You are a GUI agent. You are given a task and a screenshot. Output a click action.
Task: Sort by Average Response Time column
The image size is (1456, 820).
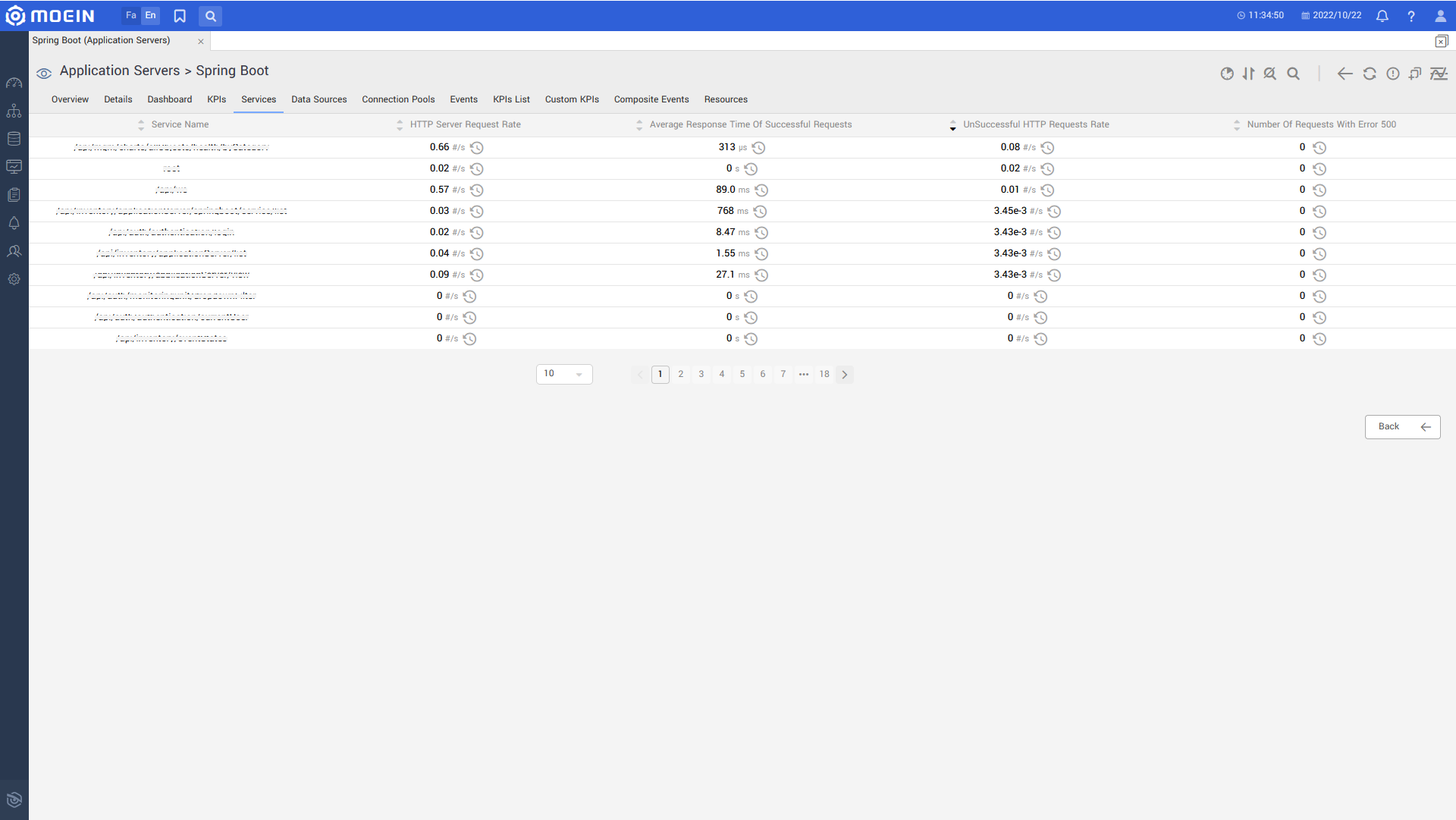click(639, 125)
